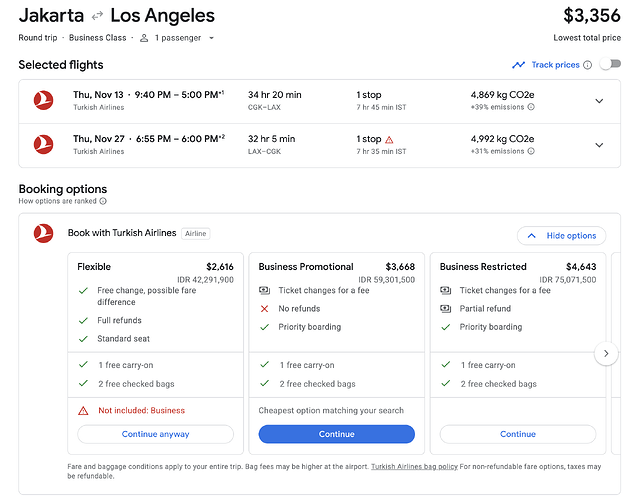
Task: Click Turkish Airlines logo on Nov 13 flight
Action: [x=43, y=100]
